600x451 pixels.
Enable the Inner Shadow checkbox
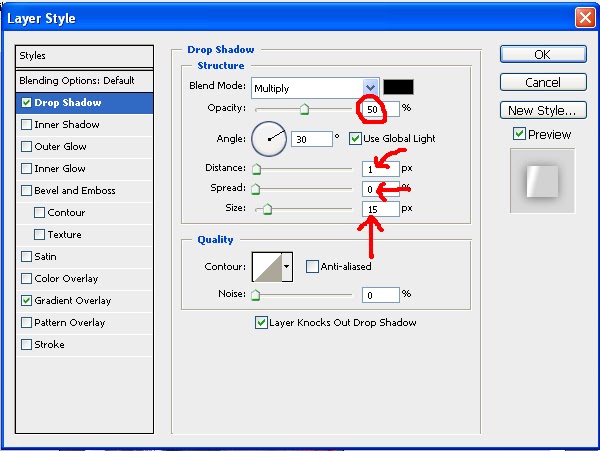pyautogui.click(x=26, y=124)
